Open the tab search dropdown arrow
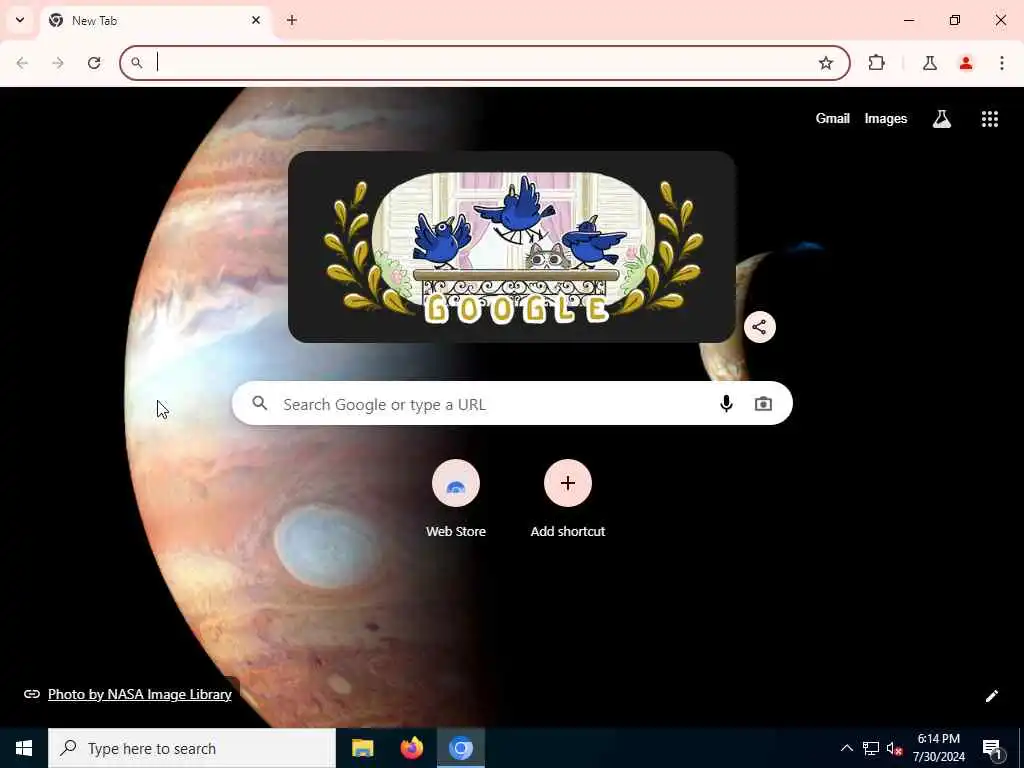Image resolution: width=1024 pixels, height=768 pixels. [20, 20]
